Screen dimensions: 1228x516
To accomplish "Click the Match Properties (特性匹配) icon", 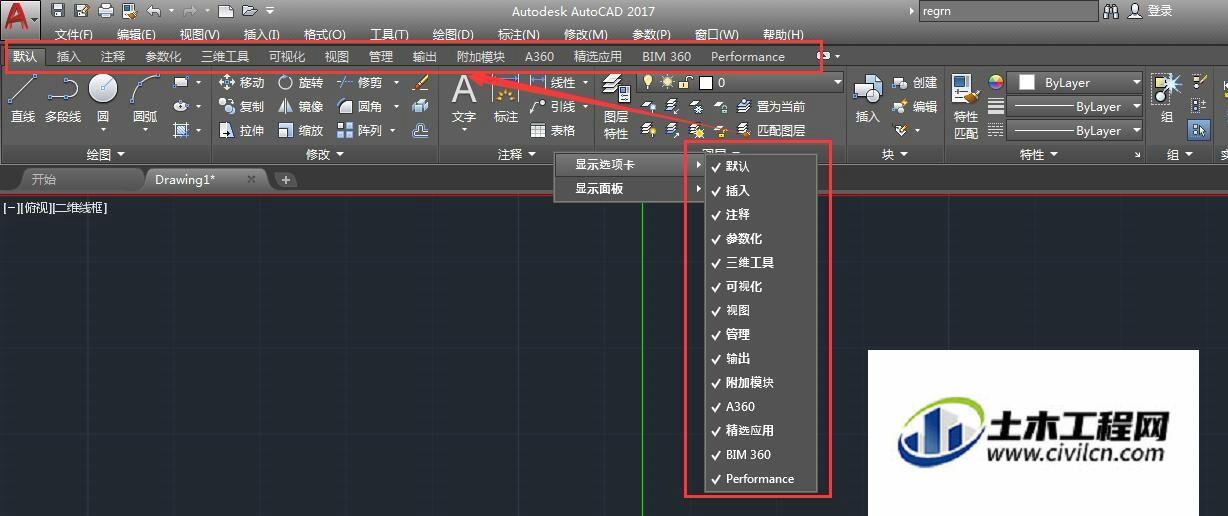I will (965, 106).
